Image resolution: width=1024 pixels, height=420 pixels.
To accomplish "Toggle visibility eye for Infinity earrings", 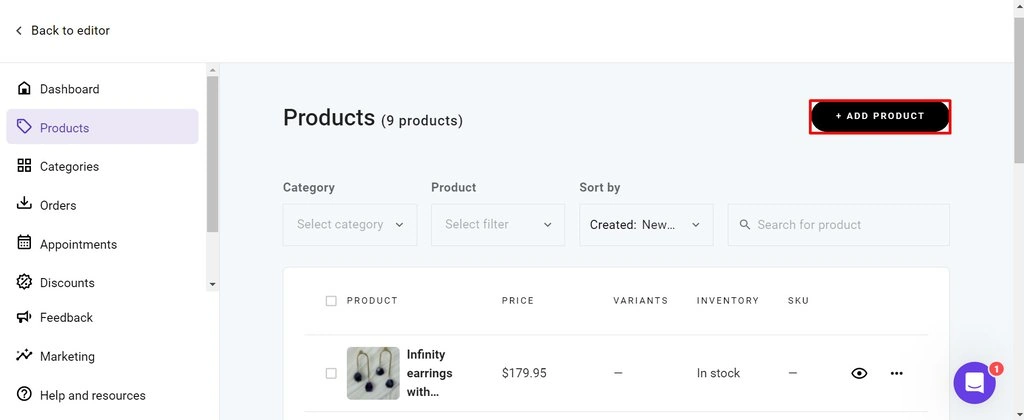I will [x=859, y=373].
